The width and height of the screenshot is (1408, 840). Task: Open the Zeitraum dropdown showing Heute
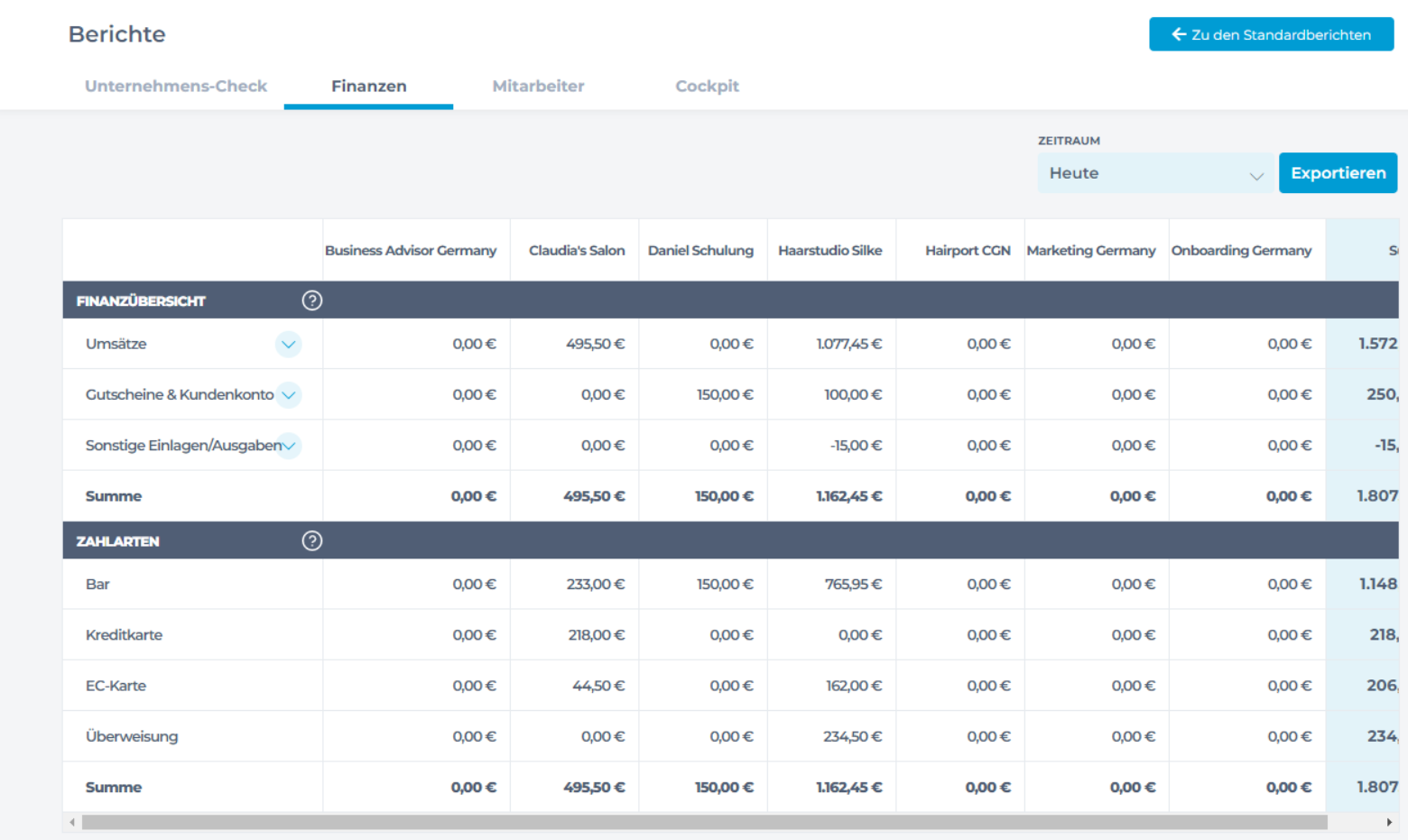[x=1155, y=173]
